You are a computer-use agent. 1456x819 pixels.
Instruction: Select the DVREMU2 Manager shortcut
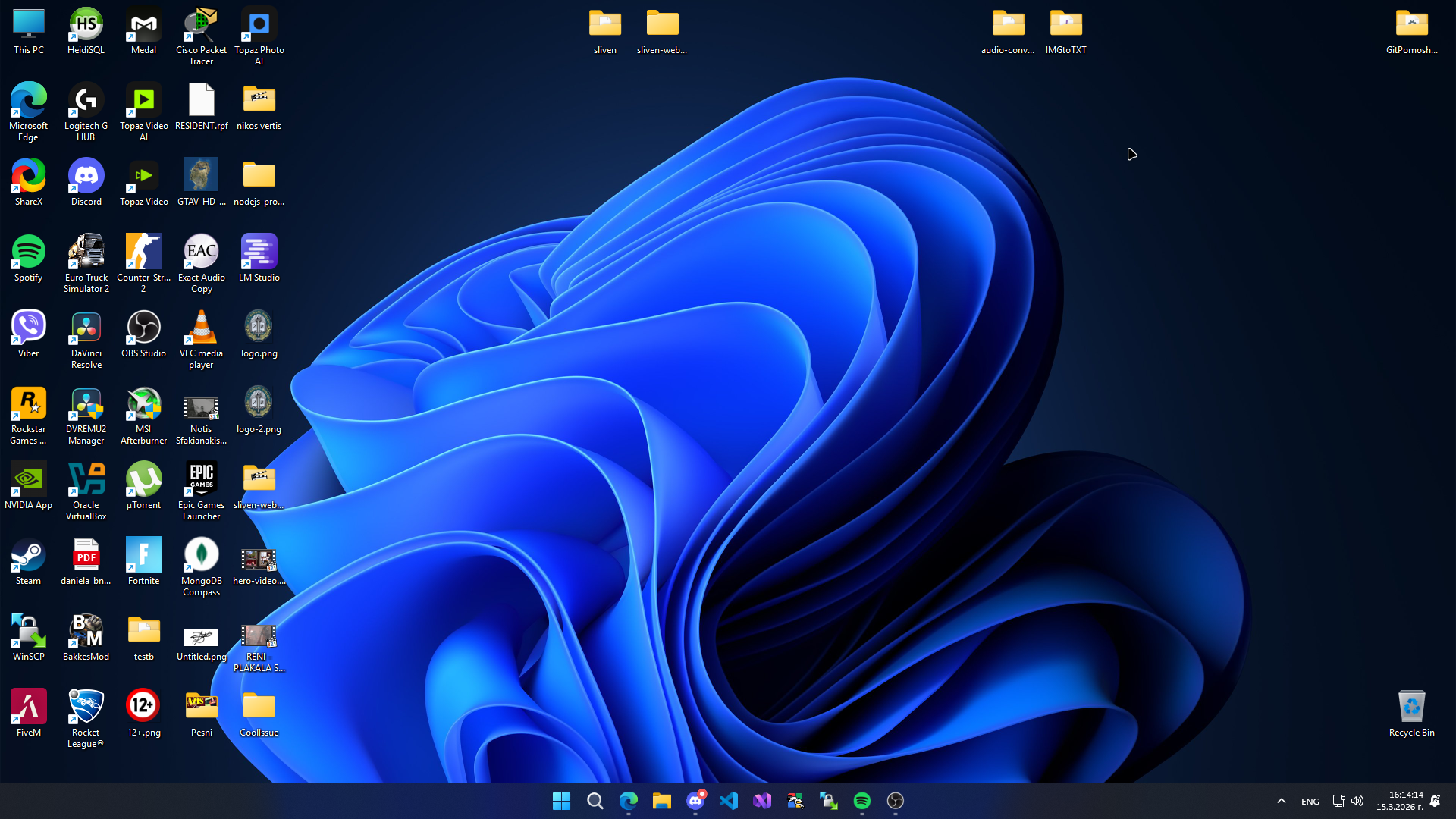click(86, 416)
